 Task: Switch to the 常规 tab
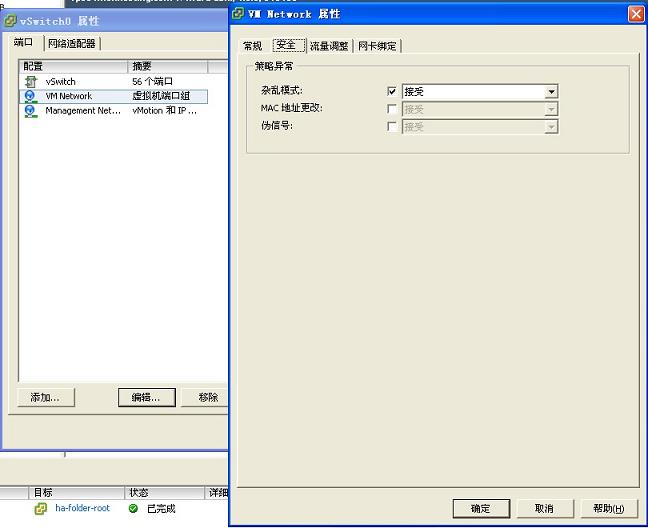[x=252, y=46]
